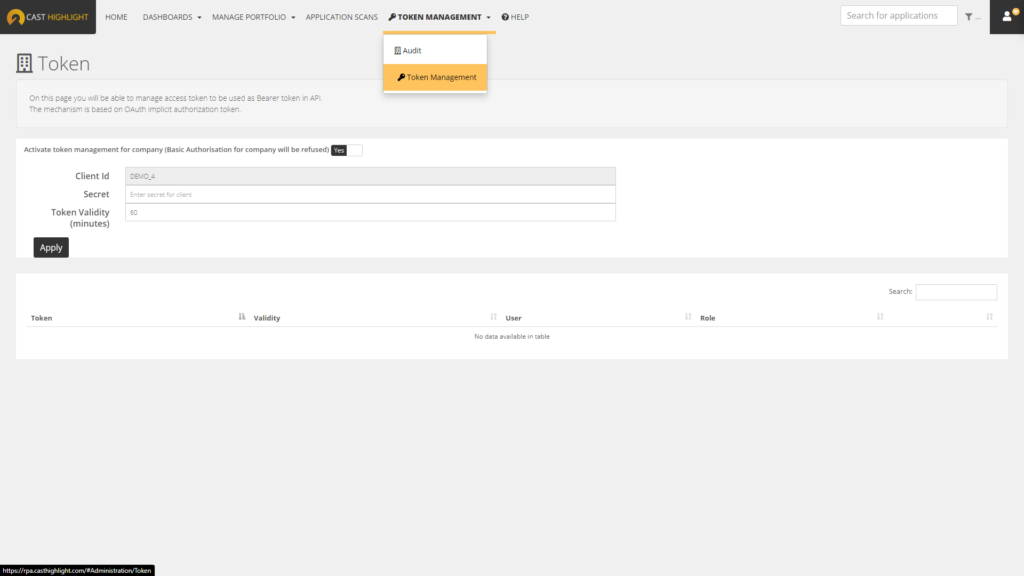Click the sort icon on the Token column

(242, 316)
